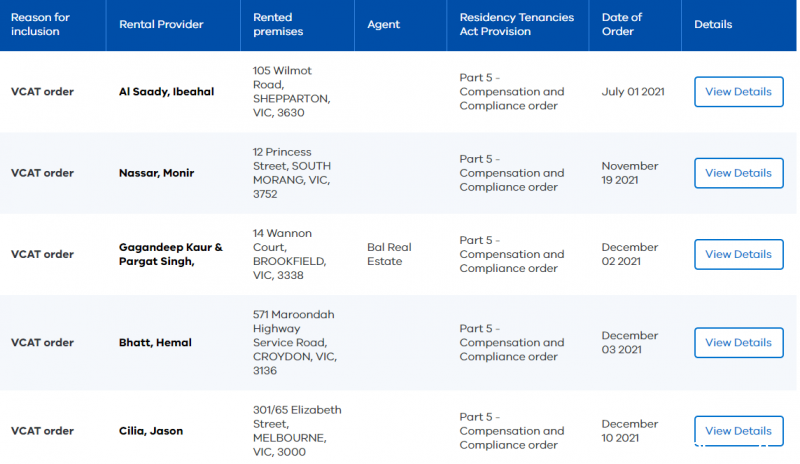This screenshot has height=464, width=800.
Task: Click the 12 Princess Street South Morang address
Action: [292, 173]
